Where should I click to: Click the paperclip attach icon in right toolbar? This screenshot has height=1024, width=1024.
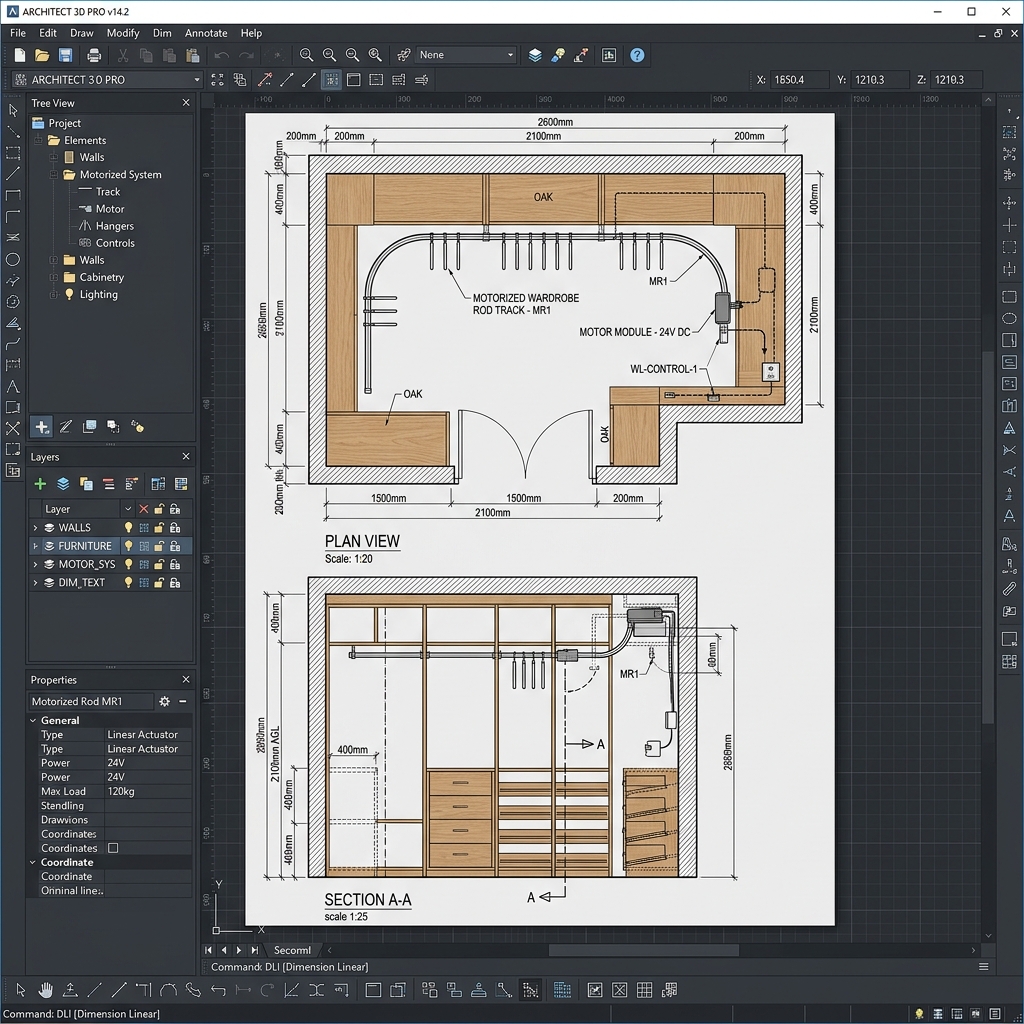click(1009, 588)
